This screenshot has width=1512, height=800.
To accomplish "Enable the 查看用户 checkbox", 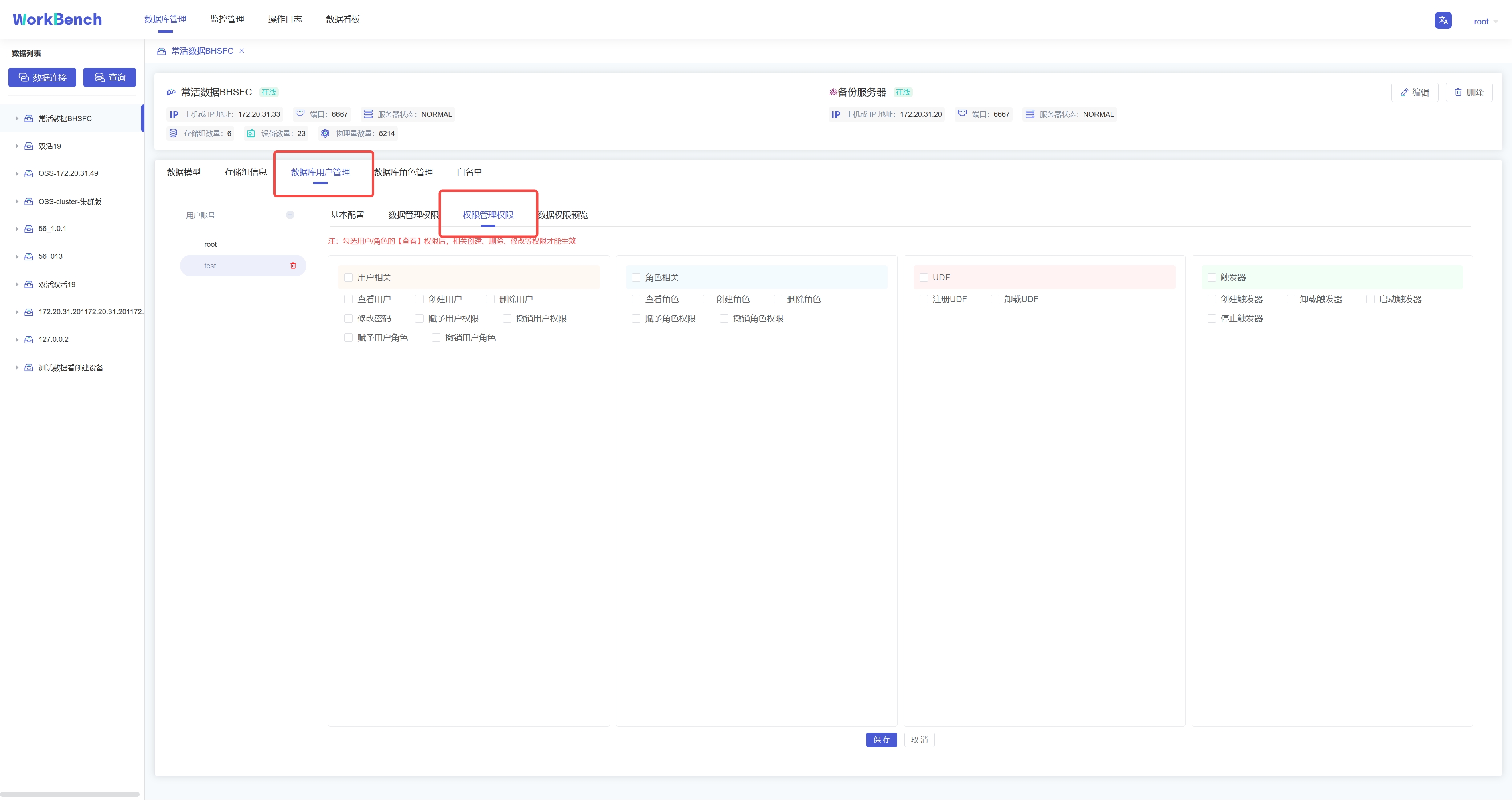I will pyautogui.click(x=349, y=299).
